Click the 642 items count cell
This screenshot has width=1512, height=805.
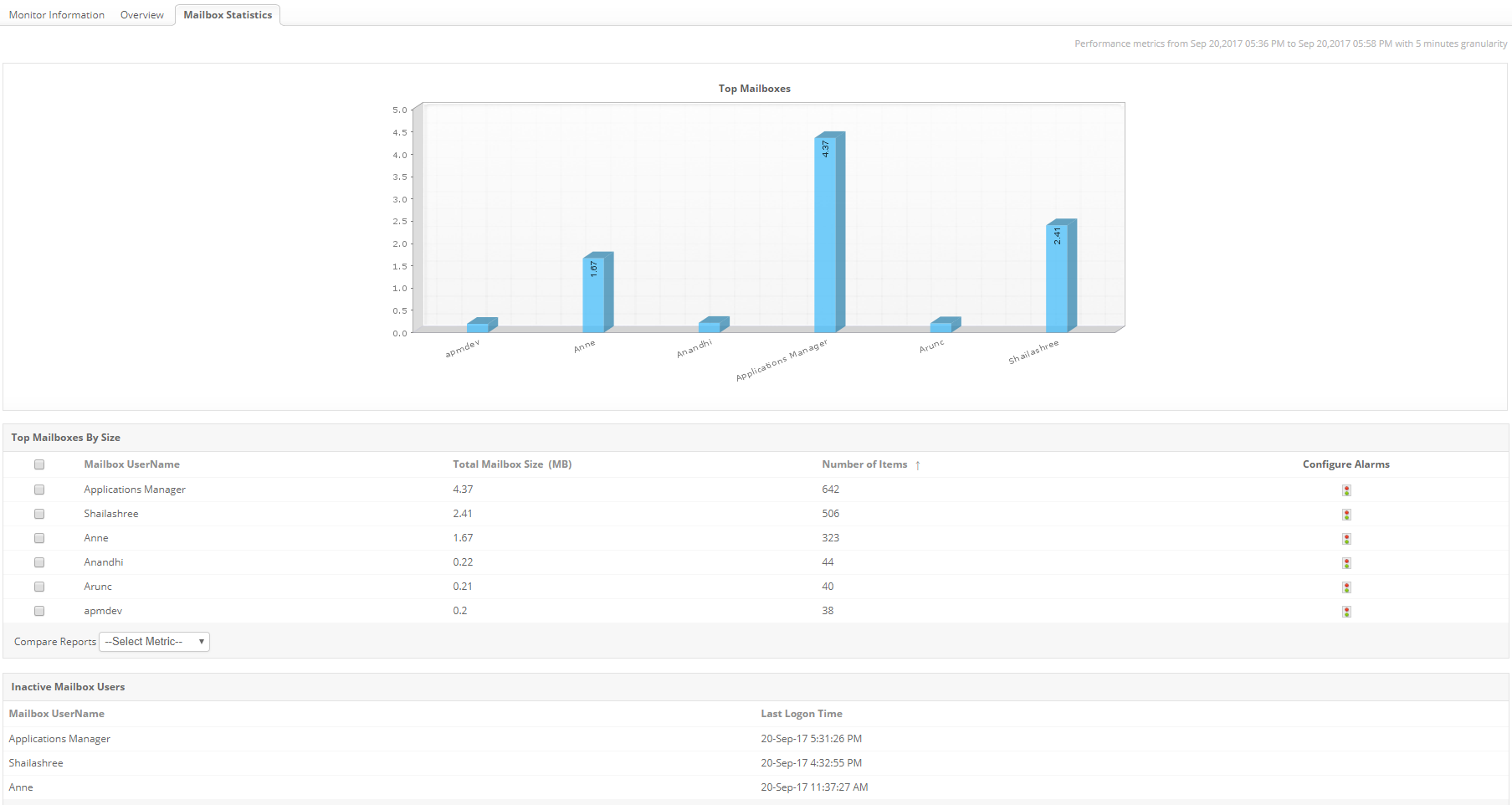pyautogui.click(x=830, y=490)
